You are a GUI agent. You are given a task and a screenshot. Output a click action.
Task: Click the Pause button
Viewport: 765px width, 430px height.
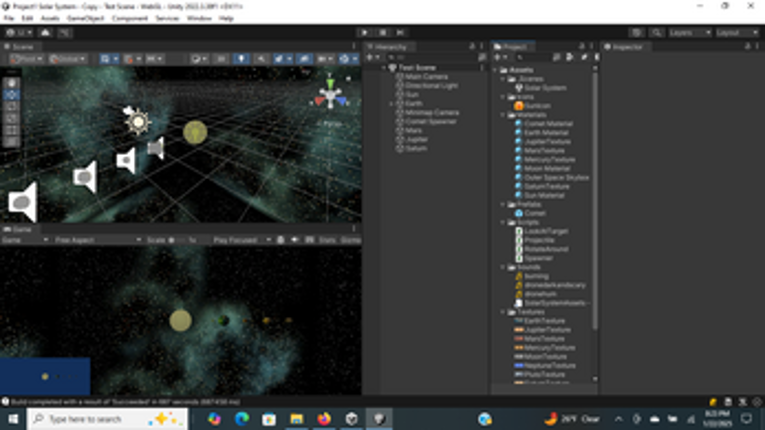[x=382, y=33]
